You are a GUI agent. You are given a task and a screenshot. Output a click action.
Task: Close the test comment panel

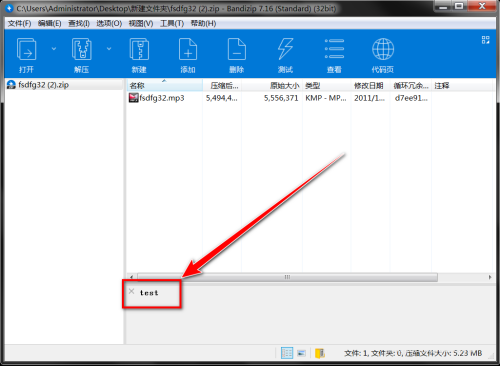[131, 291]
